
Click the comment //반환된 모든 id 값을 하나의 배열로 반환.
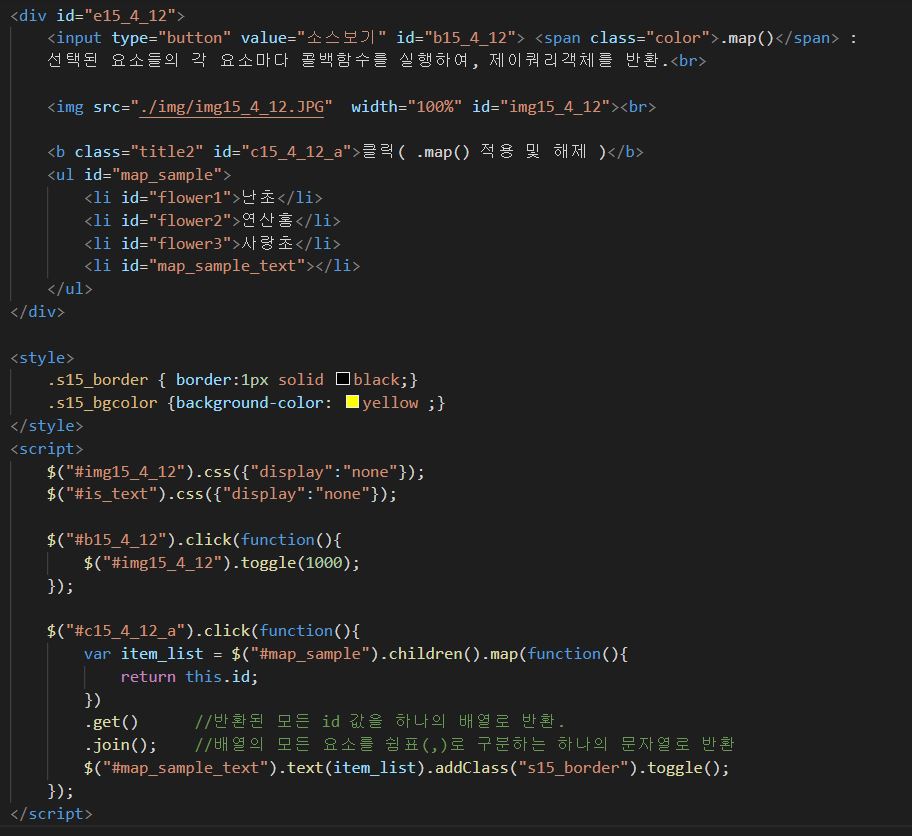pyautogui.click(x=380, y=722)
